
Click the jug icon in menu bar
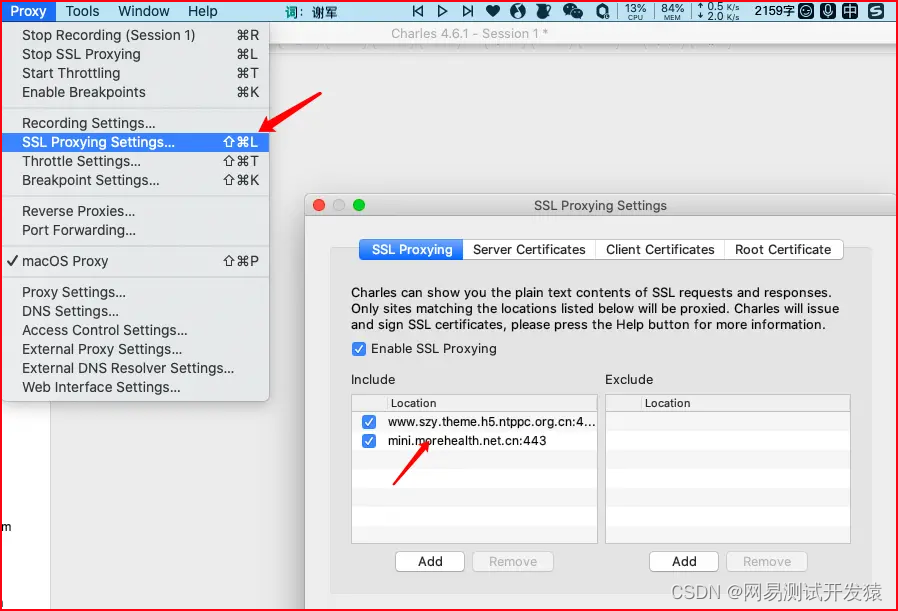click(543, 11)
